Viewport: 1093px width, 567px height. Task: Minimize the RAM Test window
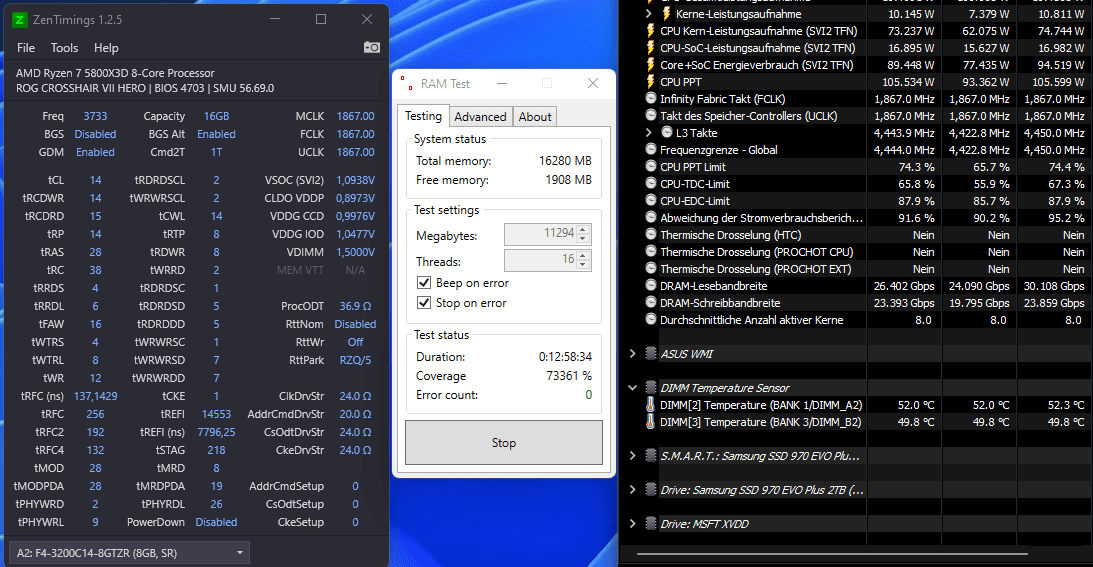point(502,84)
